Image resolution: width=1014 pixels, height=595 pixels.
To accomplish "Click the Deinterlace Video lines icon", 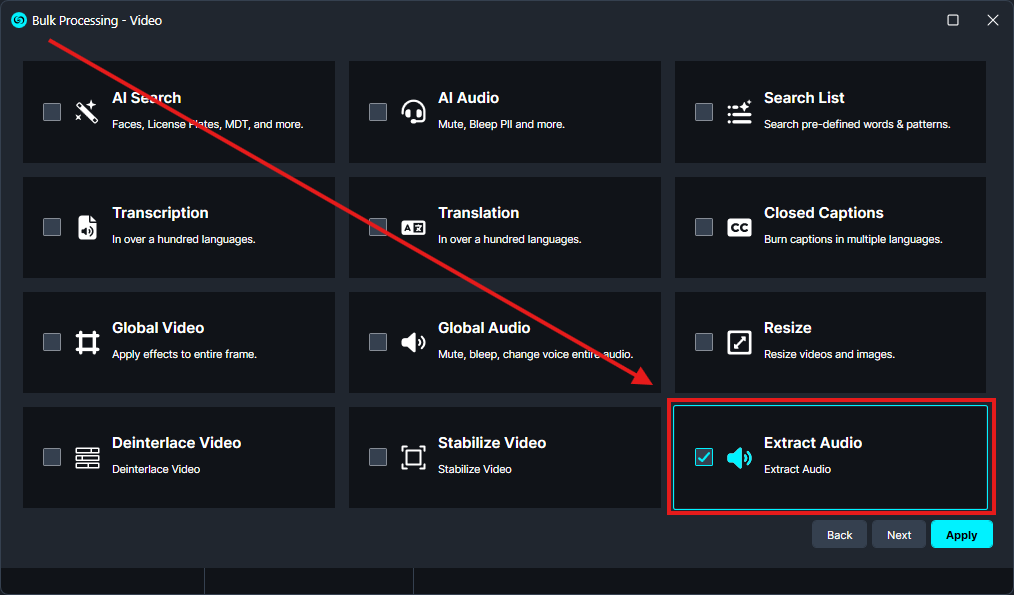I will coord(87,457).
